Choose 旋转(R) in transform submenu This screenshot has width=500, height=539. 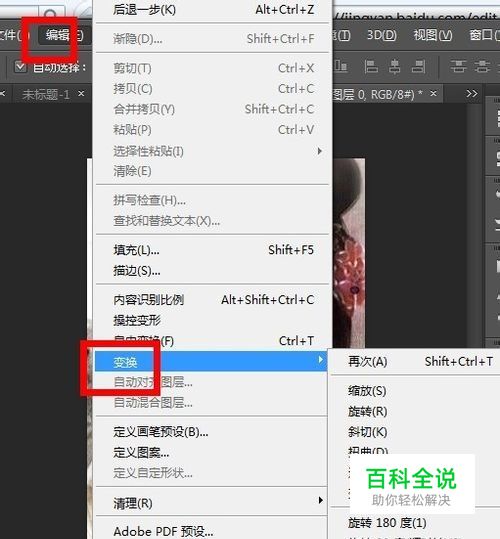415,411
